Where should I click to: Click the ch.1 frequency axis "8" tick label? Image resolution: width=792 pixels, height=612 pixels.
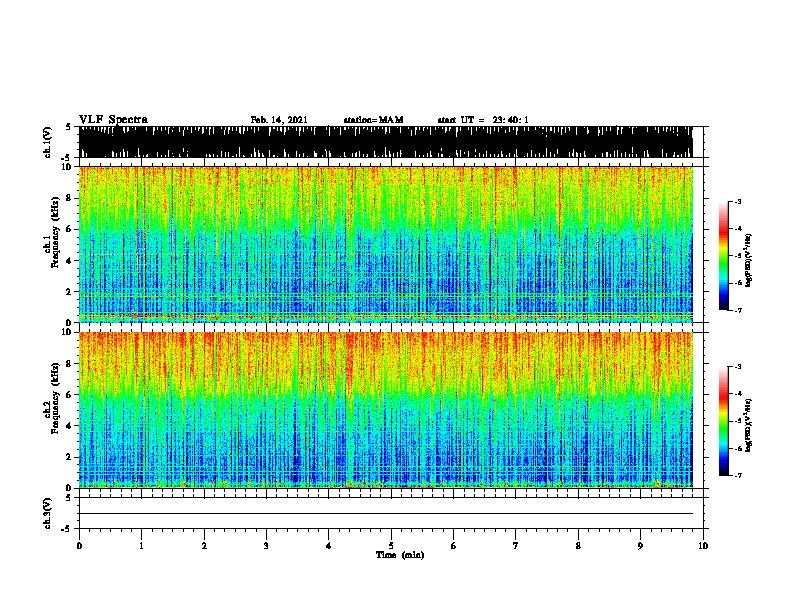(x=70, y=198)
